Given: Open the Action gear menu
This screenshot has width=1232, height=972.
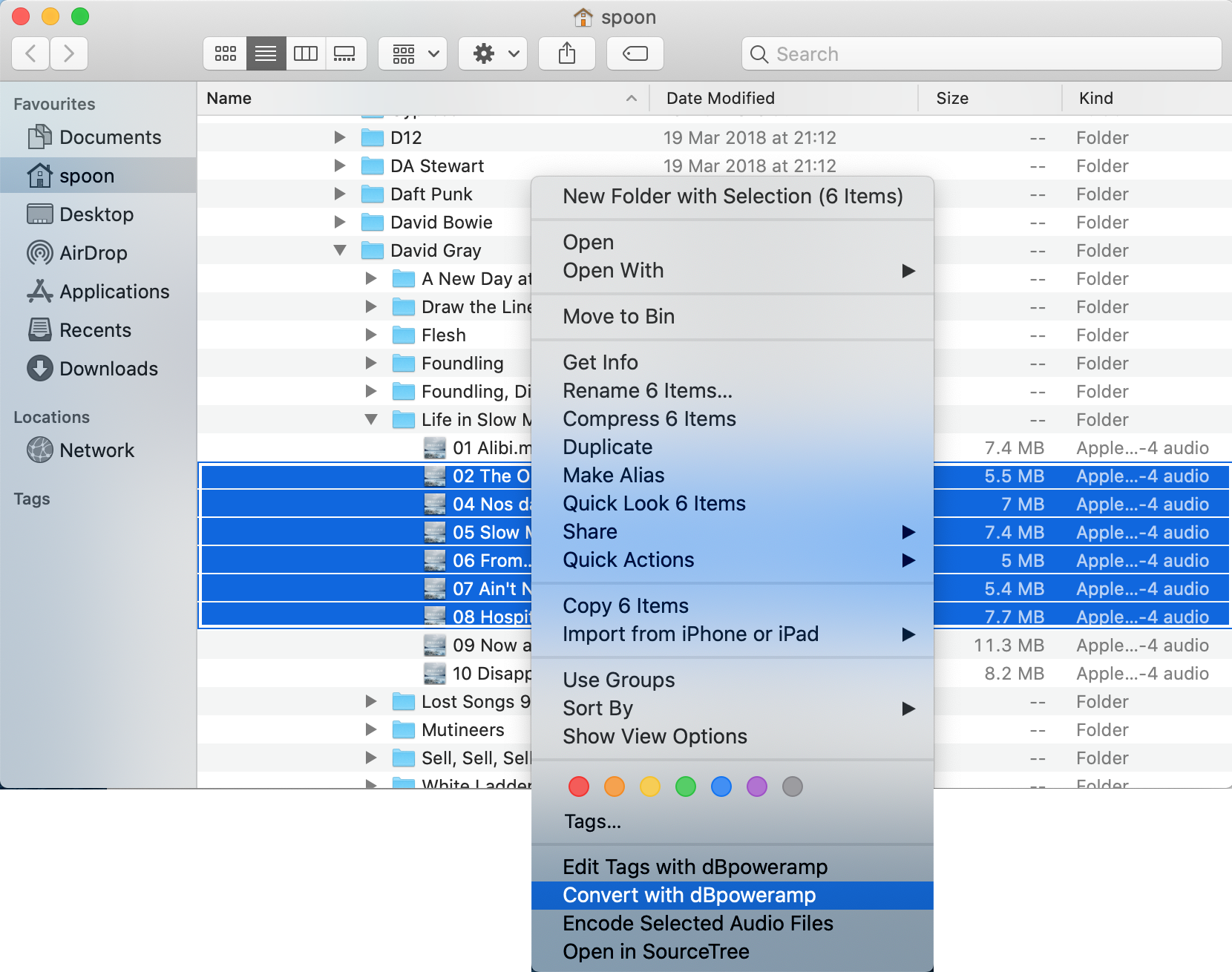Looking at the screenshot, I should (493, 53).
